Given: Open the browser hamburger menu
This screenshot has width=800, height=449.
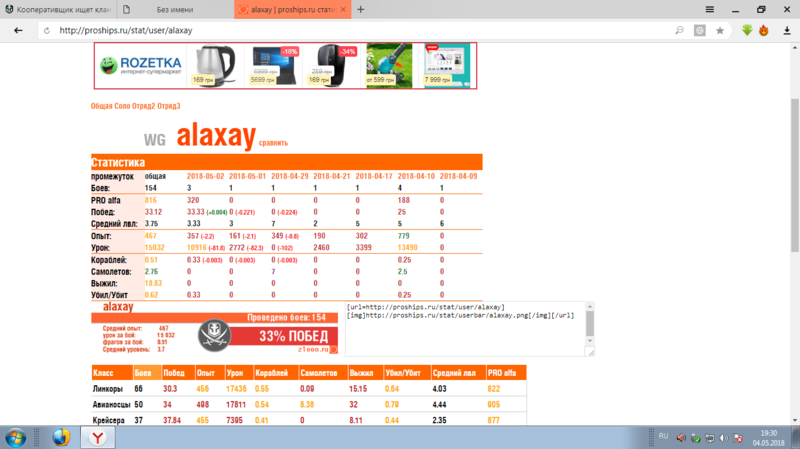Looking at the screenshot, I should point(709,9).
